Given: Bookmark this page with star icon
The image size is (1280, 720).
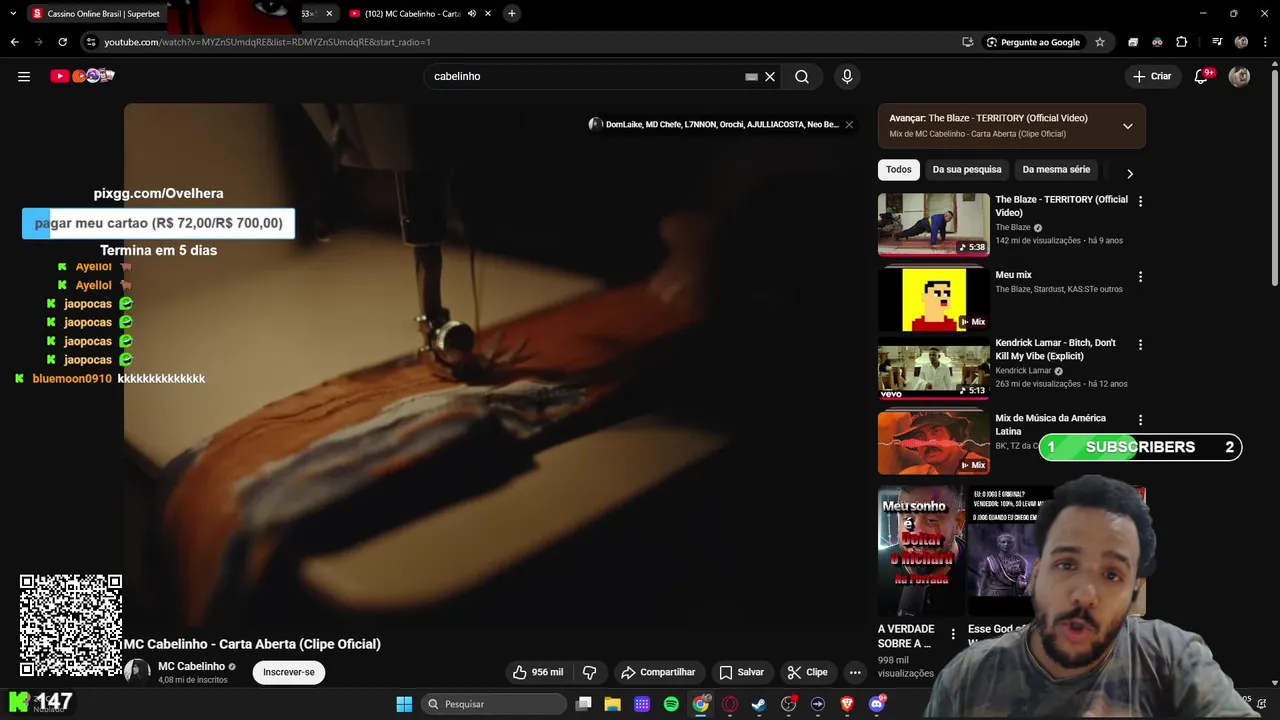Looking at the screenshot, I should click(1100, 42).
